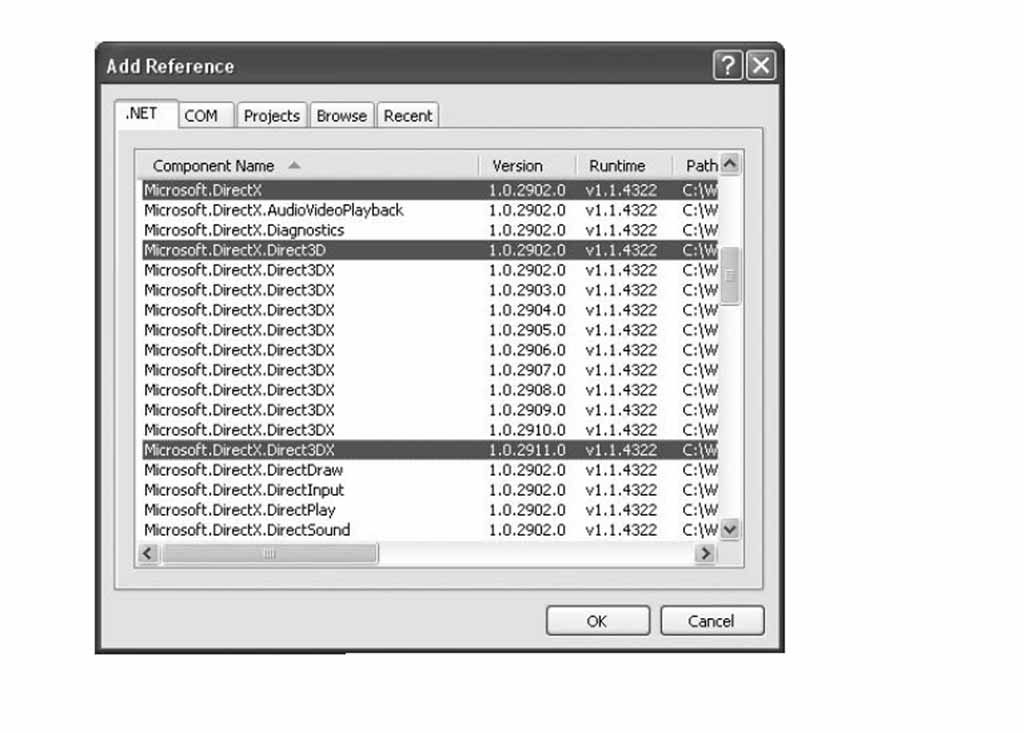
Task: Click the horizontal scrollbar thumb
Action: (270, 554)
